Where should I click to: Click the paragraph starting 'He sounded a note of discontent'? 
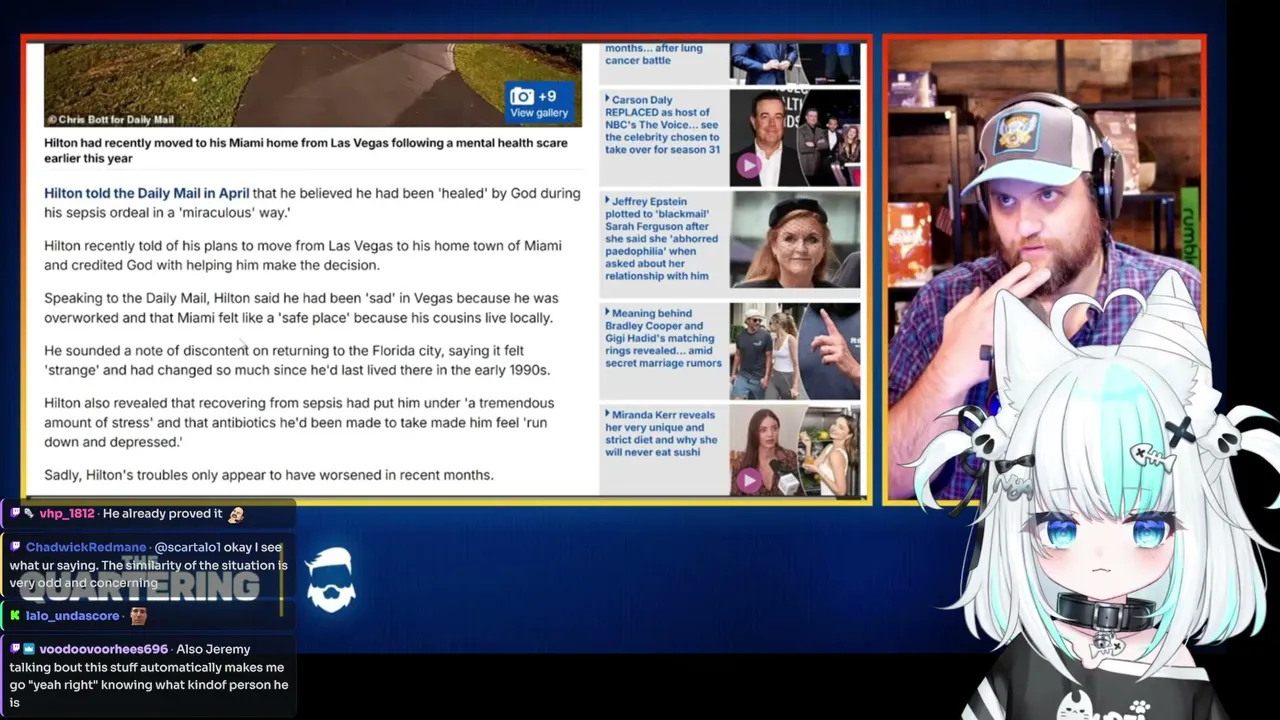click(x=297, y=360)
